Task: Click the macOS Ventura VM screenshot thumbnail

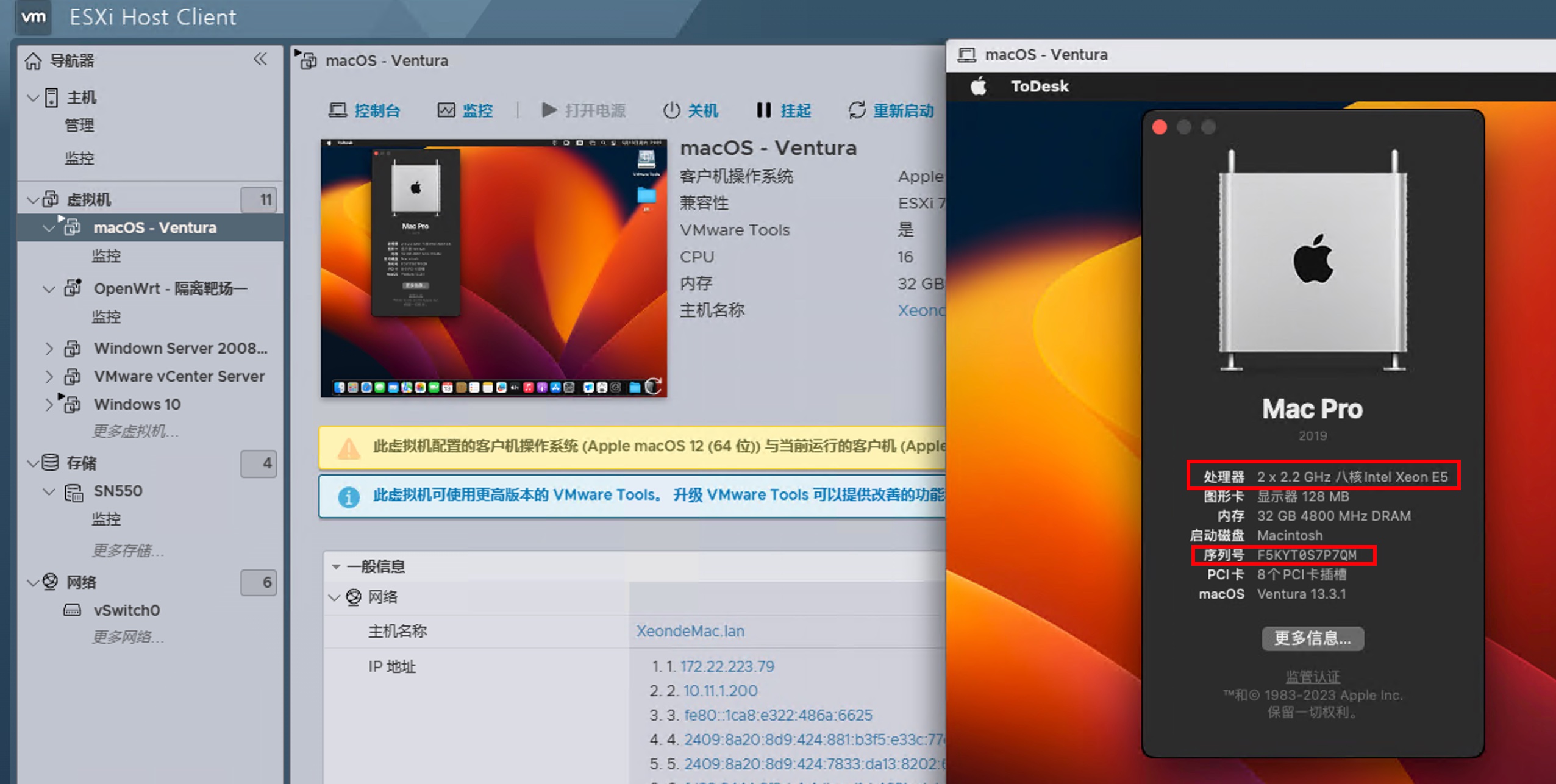Action: pos(493,268)
